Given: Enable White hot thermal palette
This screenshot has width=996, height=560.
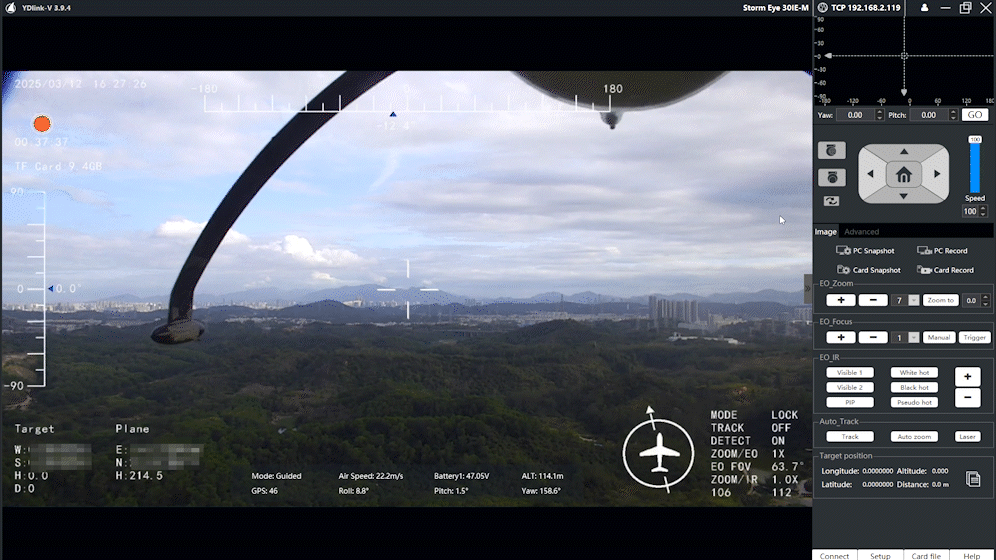Looking at the screenshot, I should (914, 373).
